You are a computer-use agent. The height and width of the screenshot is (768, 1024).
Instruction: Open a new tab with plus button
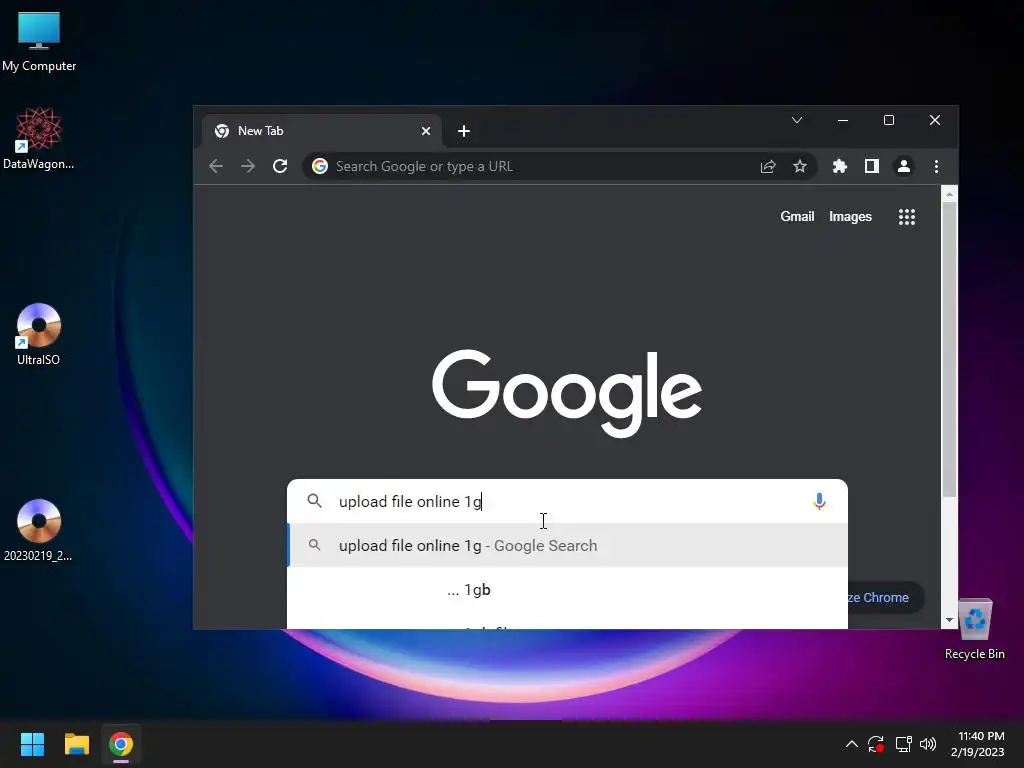point(464,131)
